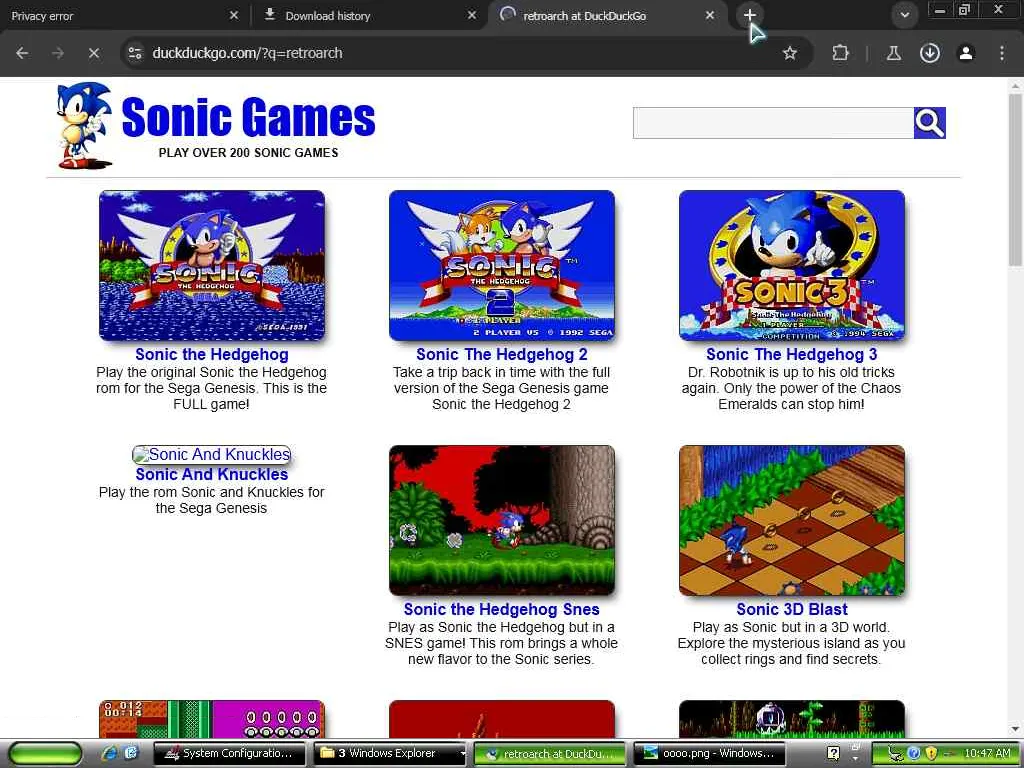Open the Sonic And Knuckles title link
The width and height of the screenshot is (1024, 768).
click(x=212, y=474)
